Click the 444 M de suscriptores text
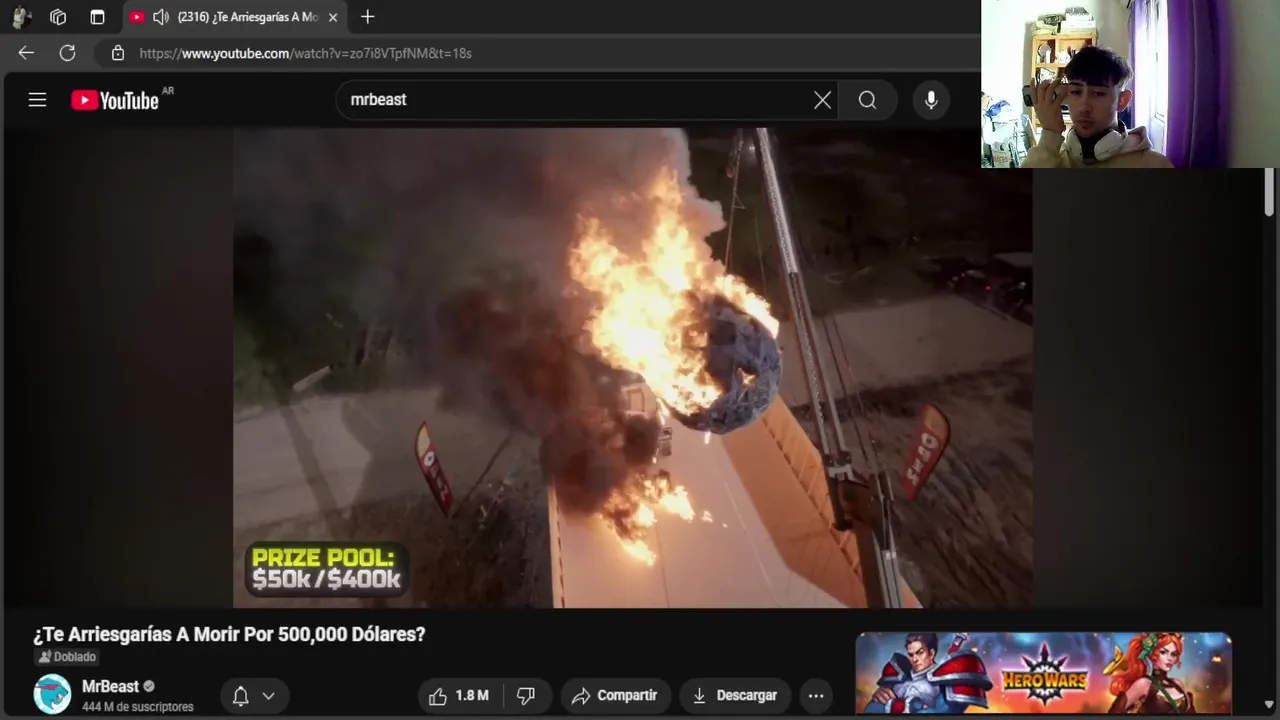The height and width of the screenshot is (720, 1280). (138, 707)
